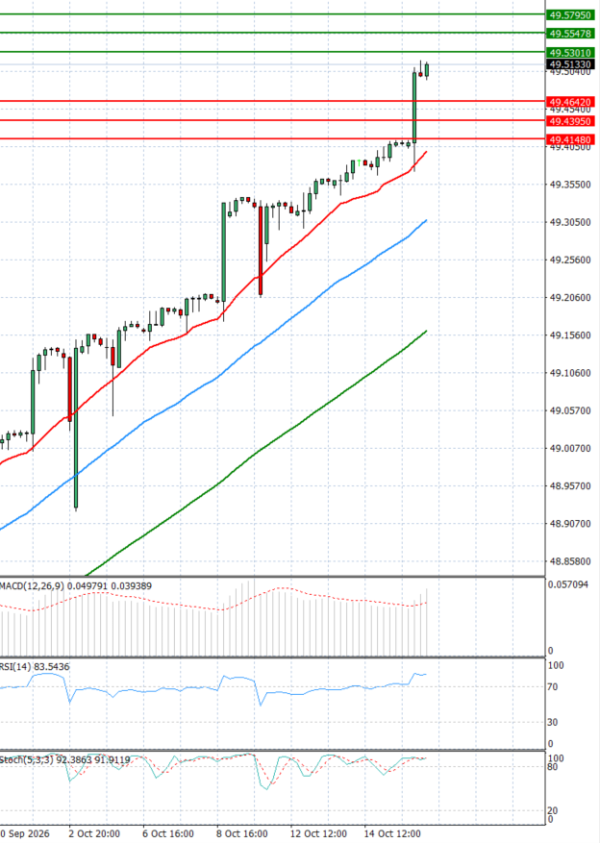Screen dimensions: 600x843
Task: Select the MACD(12,26,9) indicator label
Action: click(76, 585)
